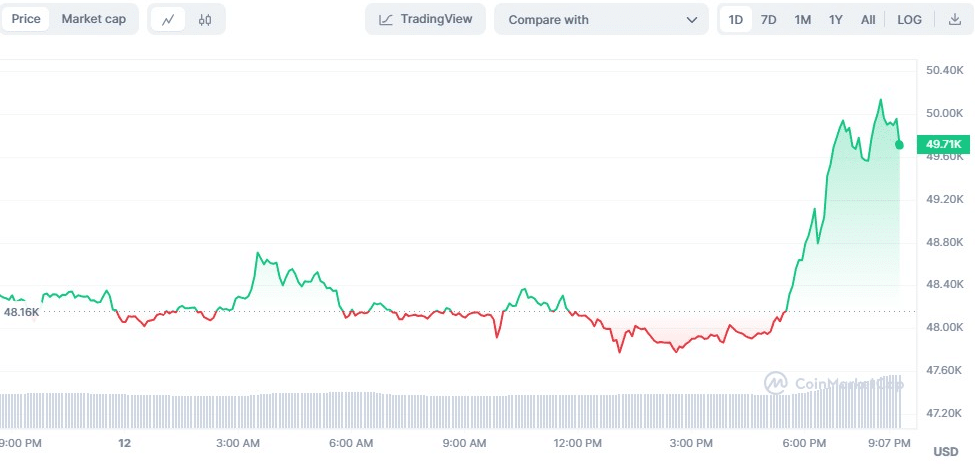Select the Market cap view toggle

94,19
